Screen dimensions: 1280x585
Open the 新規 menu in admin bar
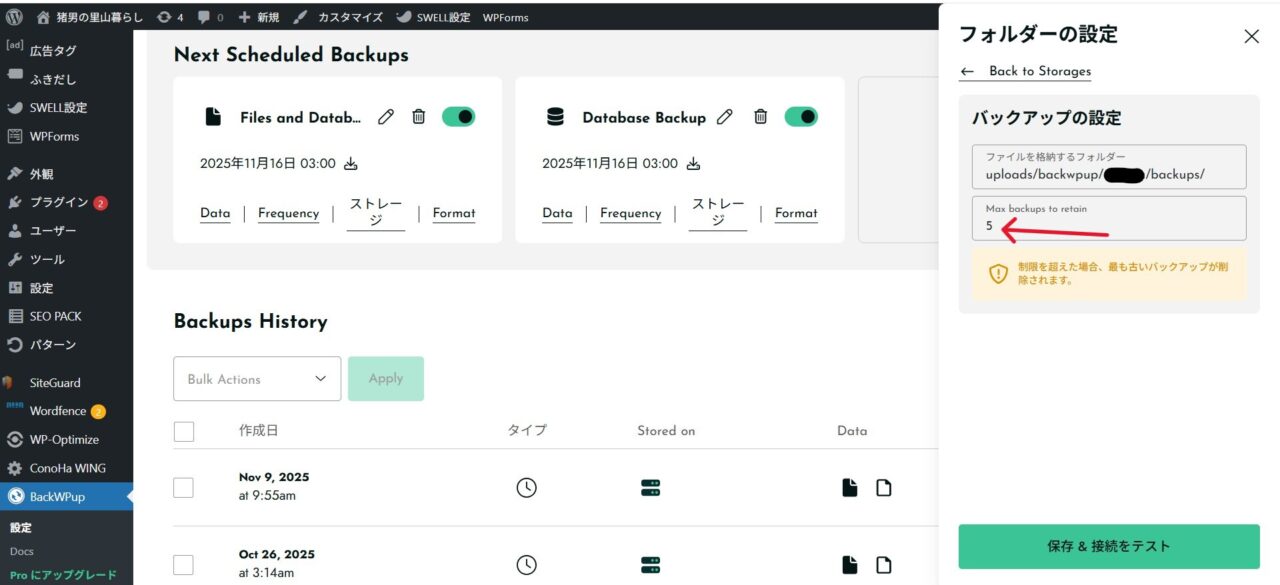pyautogui.click(x=258, y=17)
